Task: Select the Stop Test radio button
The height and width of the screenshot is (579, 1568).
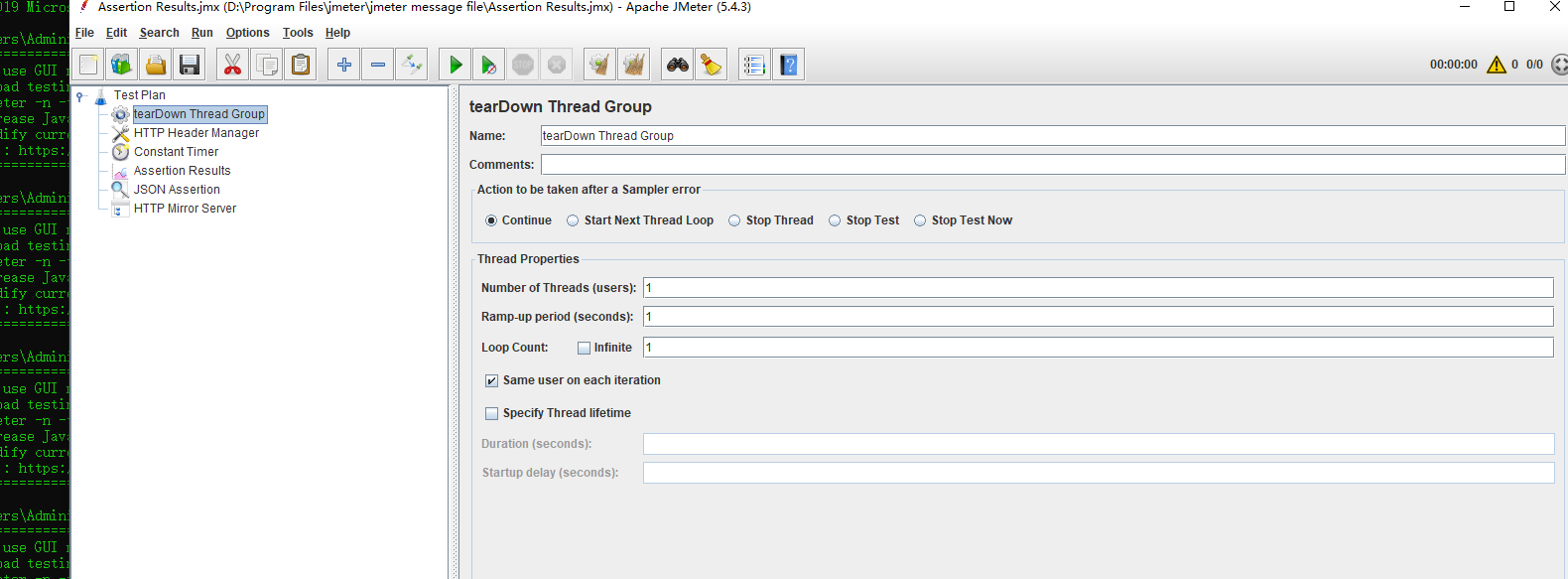Action: point(835,220)
